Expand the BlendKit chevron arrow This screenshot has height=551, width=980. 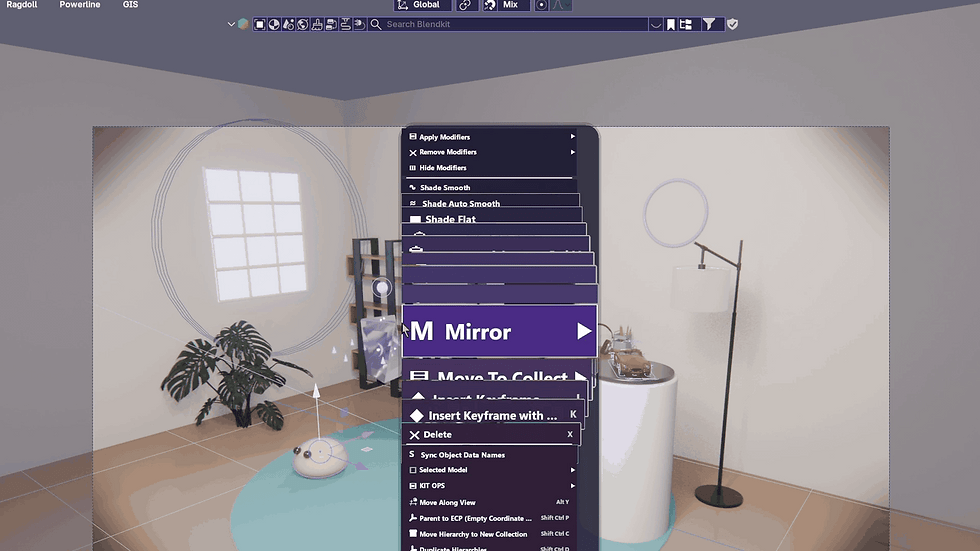[231, 24]
